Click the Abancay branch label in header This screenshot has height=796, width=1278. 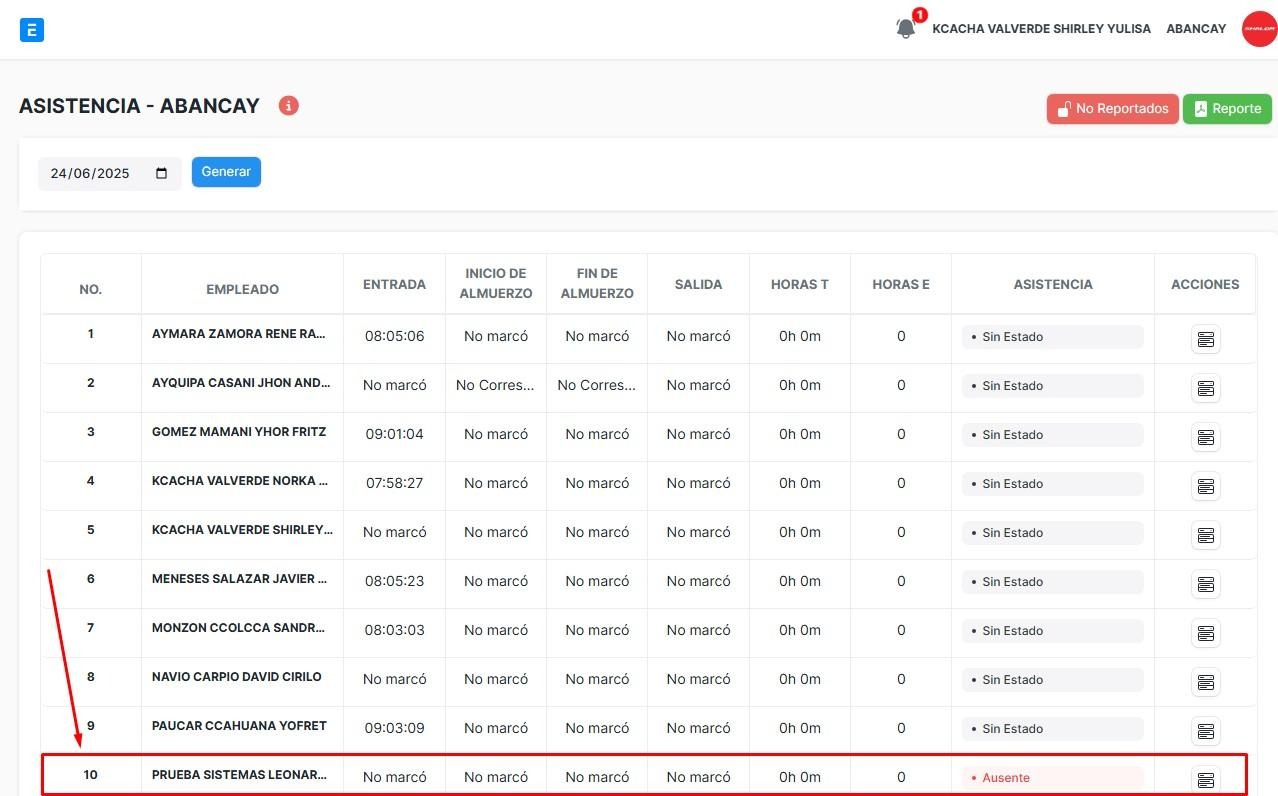point(1195,29)
